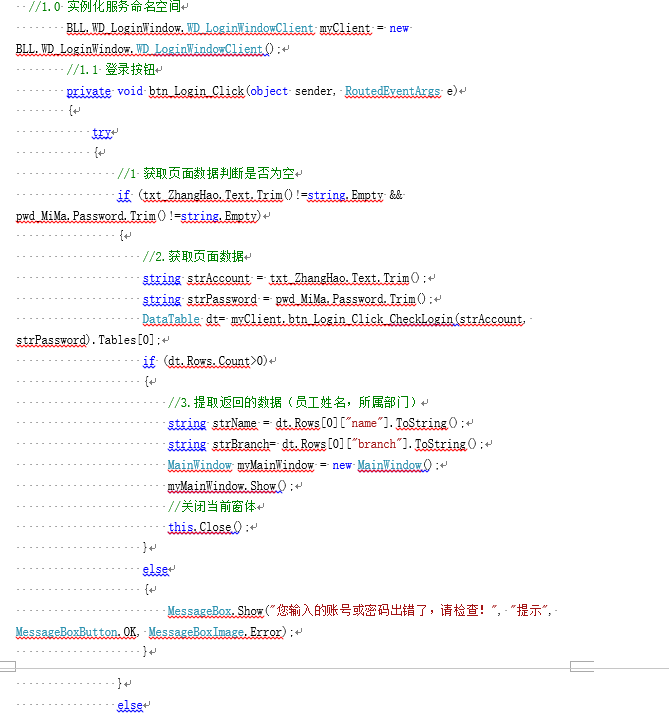
Task: Click the string "您输入的账号或密码出错了，请检查！"
Action: tap(382, 610)
